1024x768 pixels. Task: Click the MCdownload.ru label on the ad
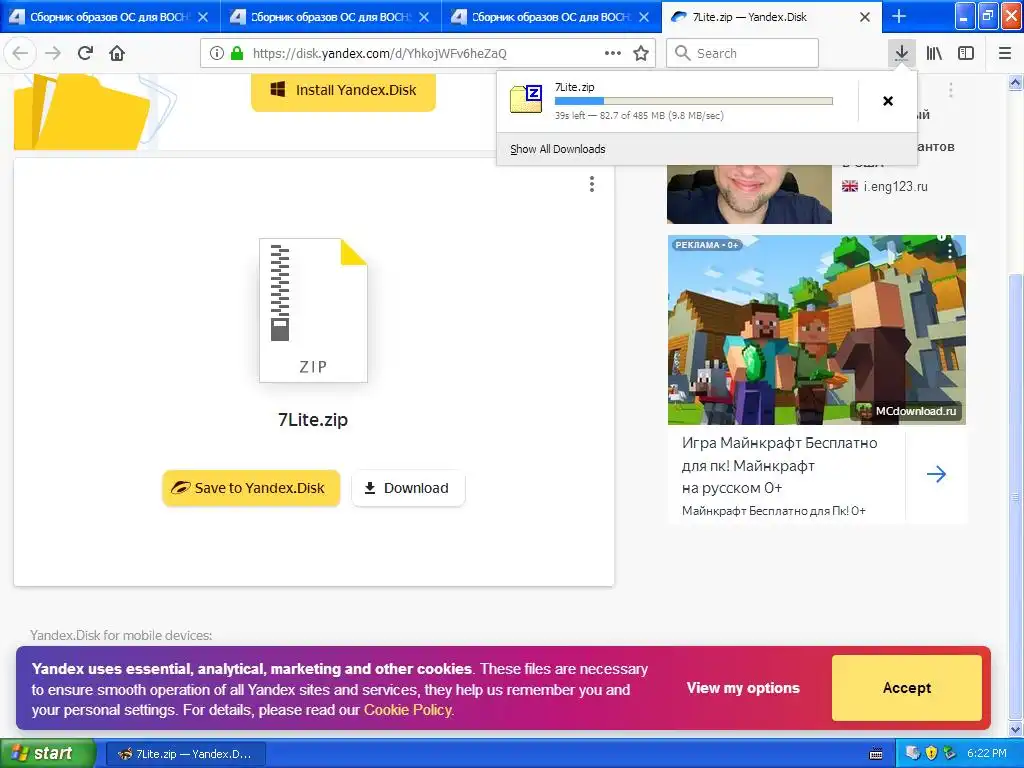click(908, 411)
